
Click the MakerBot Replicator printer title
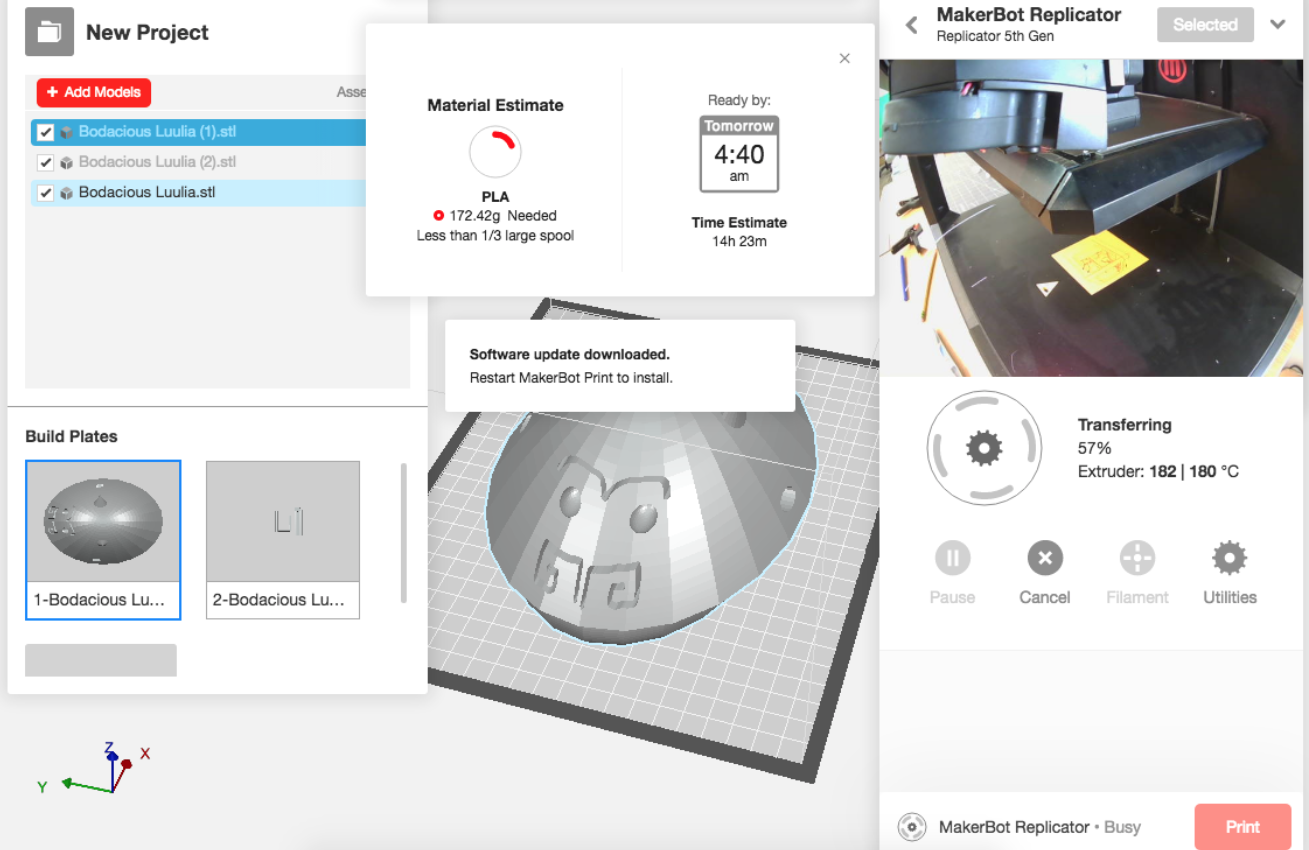click(1029, 15)
